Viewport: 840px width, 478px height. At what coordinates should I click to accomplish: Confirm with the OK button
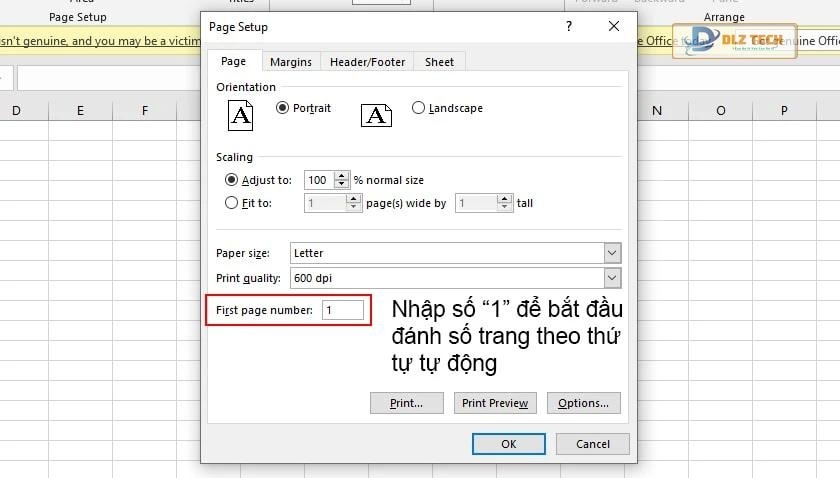click(x=509, y=444)
